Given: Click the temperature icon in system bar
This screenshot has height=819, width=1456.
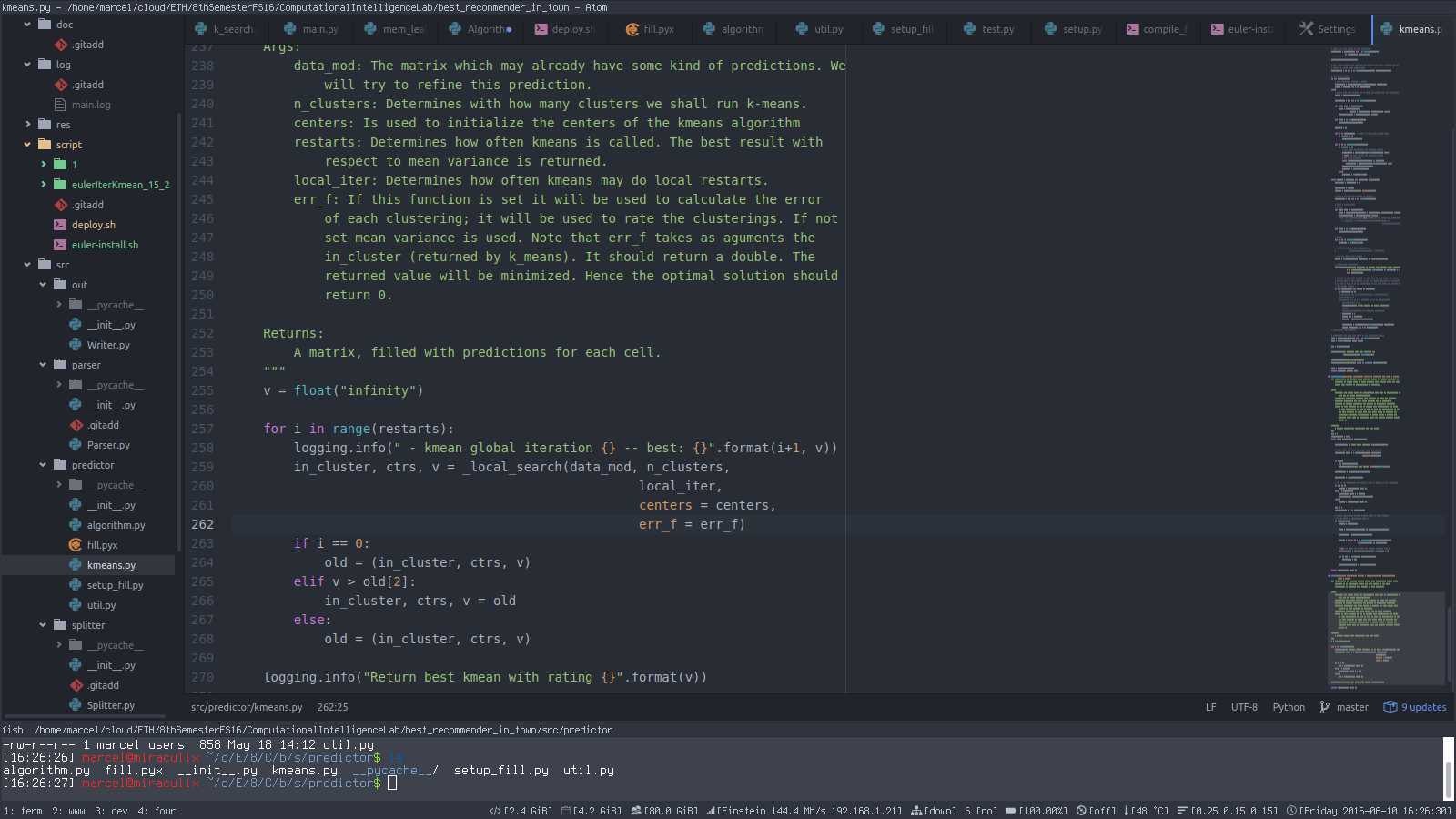Looking at the screenshot, I should point(1127,811).
